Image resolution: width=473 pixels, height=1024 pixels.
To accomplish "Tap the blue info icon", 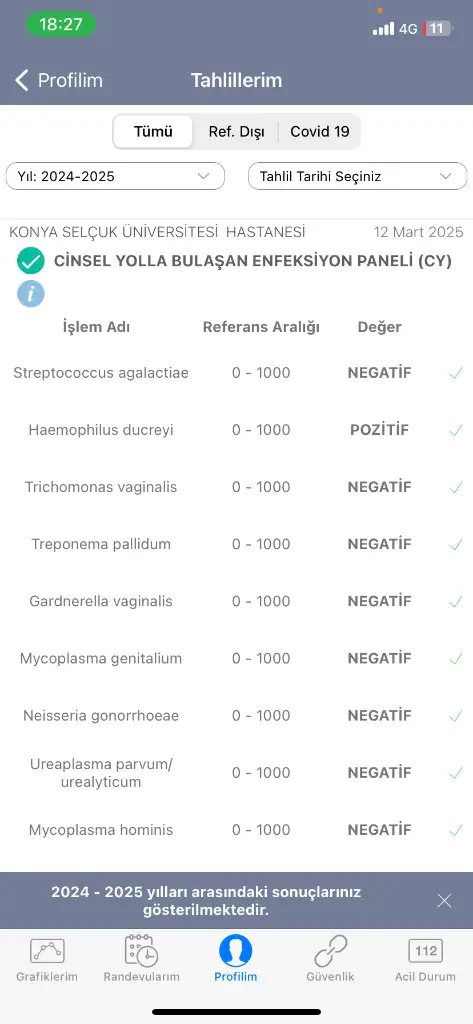I will 31,294.
